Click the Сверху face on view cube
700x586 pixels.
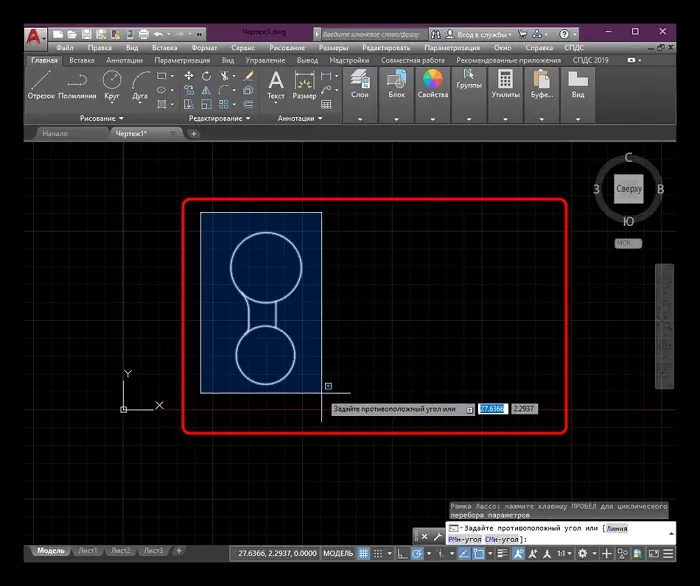(629, 189)
